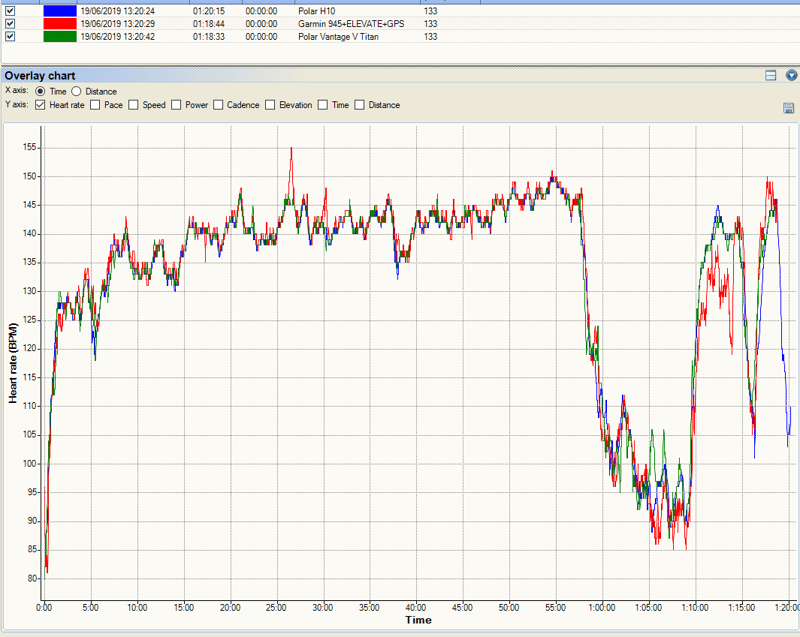This screenshot has height=637, width=800.
Task: Enable the Time Y axis checkbox
Action: tap(322, 105)
